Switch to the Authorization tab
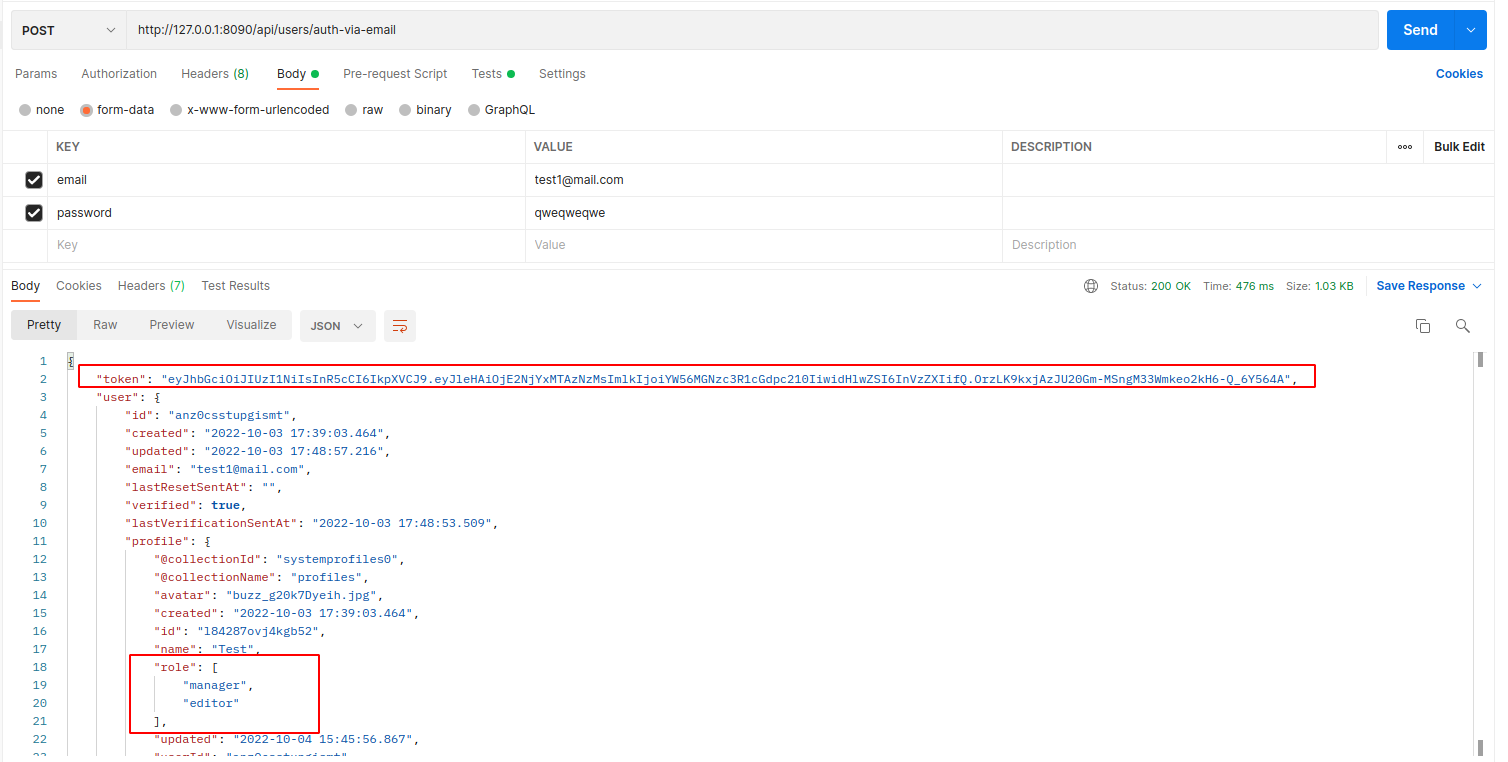The width and height of the screenshot is (1508, 762). pos(119,73)
